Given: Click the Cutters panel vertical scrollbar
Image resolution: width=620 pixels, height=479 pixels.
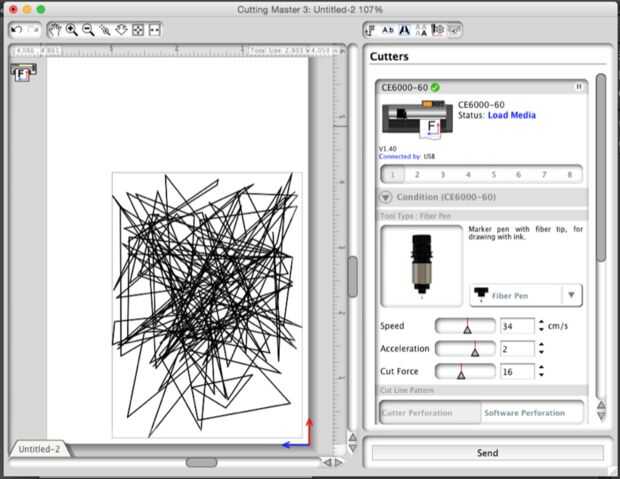Looking at the screenshot, I should coord(601,168).
